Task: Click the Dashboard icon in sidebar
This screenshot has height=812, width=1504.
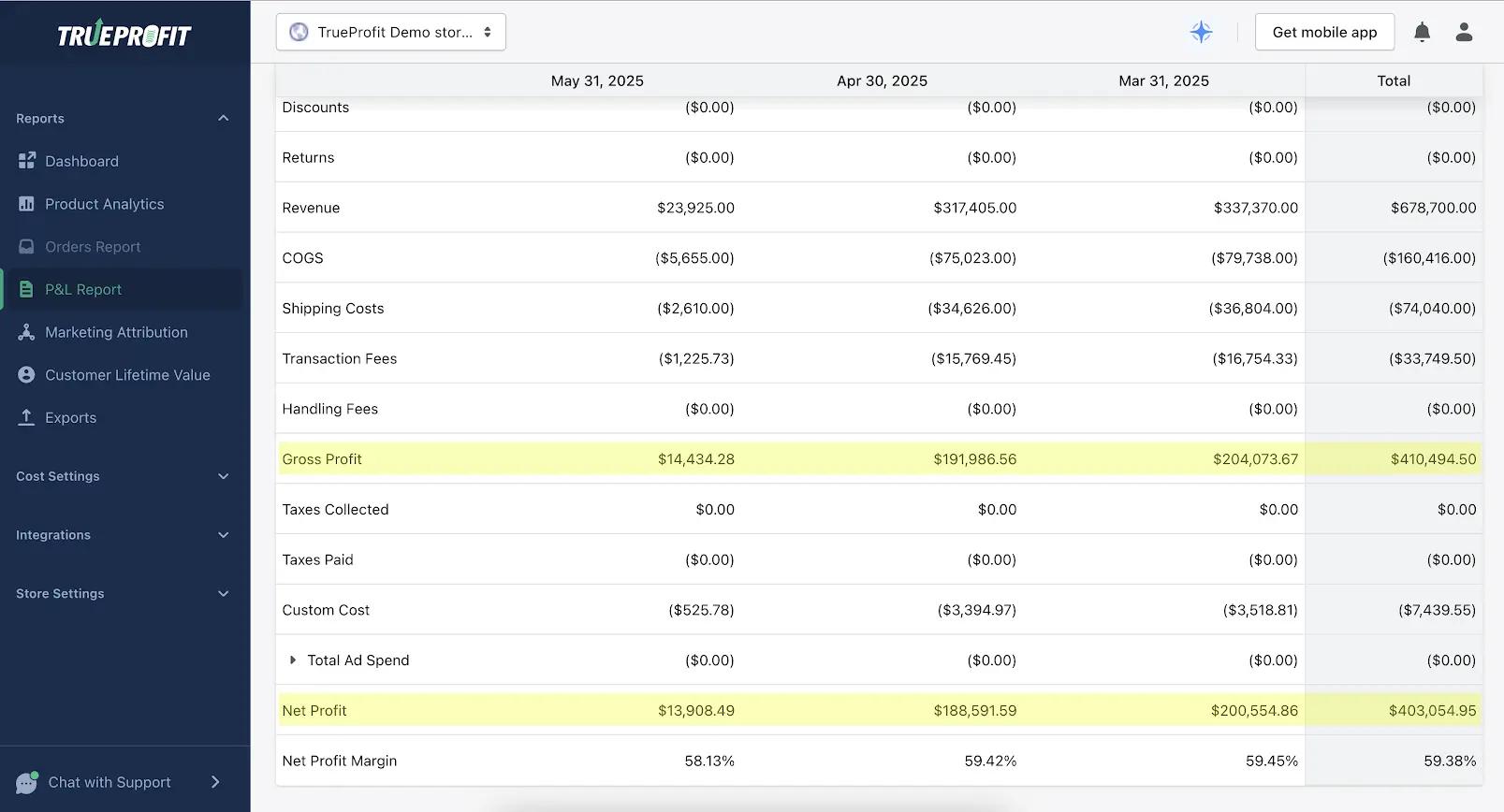Action: [x=26, y=161]
